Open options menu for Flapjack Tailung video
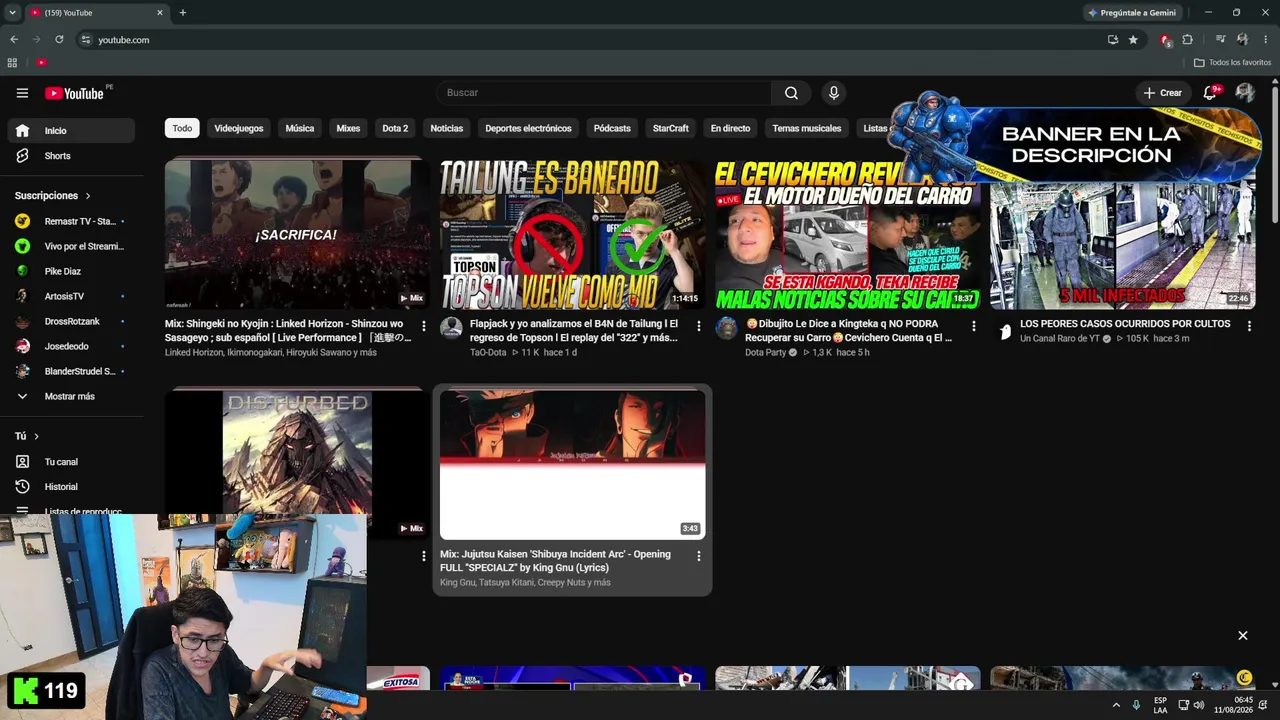This screenshot has height=720, width=1280. [698, 326]
